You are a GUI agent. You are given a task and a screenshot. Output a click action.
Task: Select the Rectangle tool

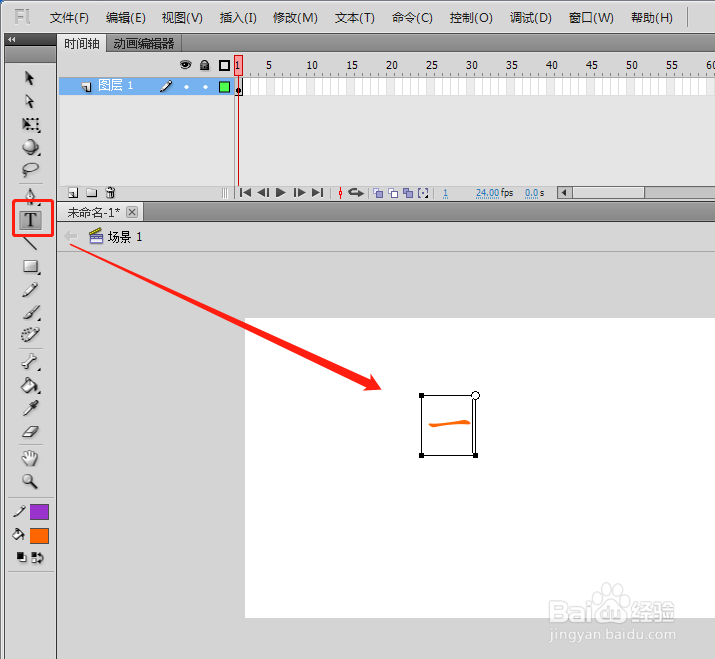31,266
